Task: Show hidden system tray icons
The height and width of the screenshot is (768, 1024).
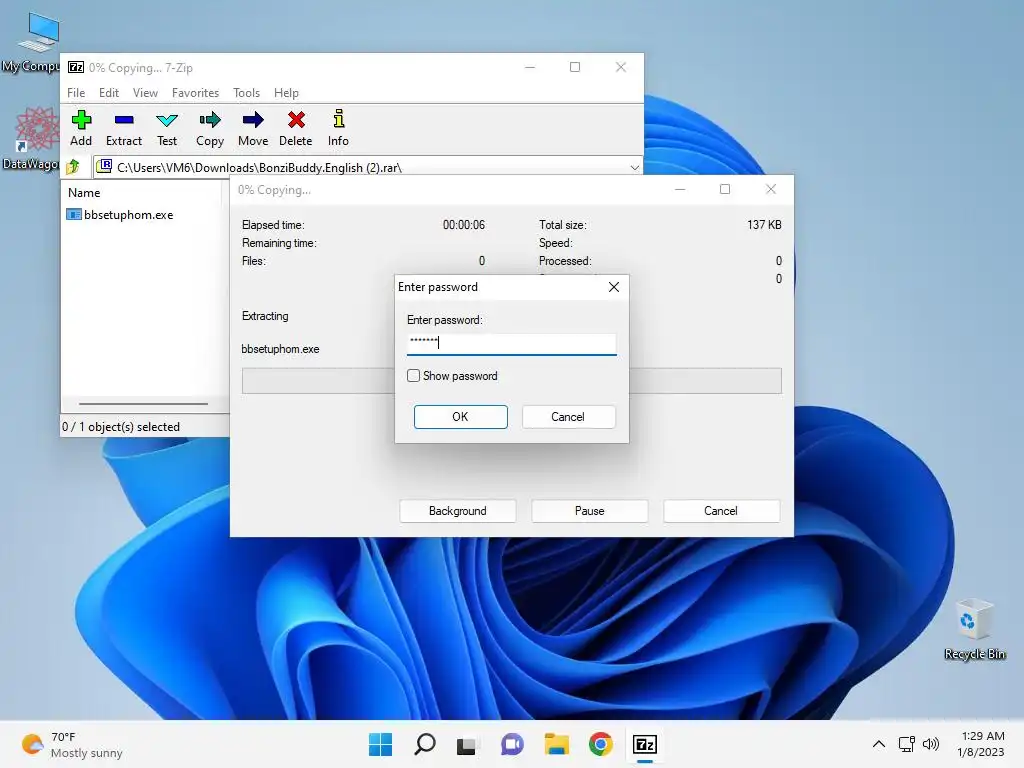Action: 879,744
